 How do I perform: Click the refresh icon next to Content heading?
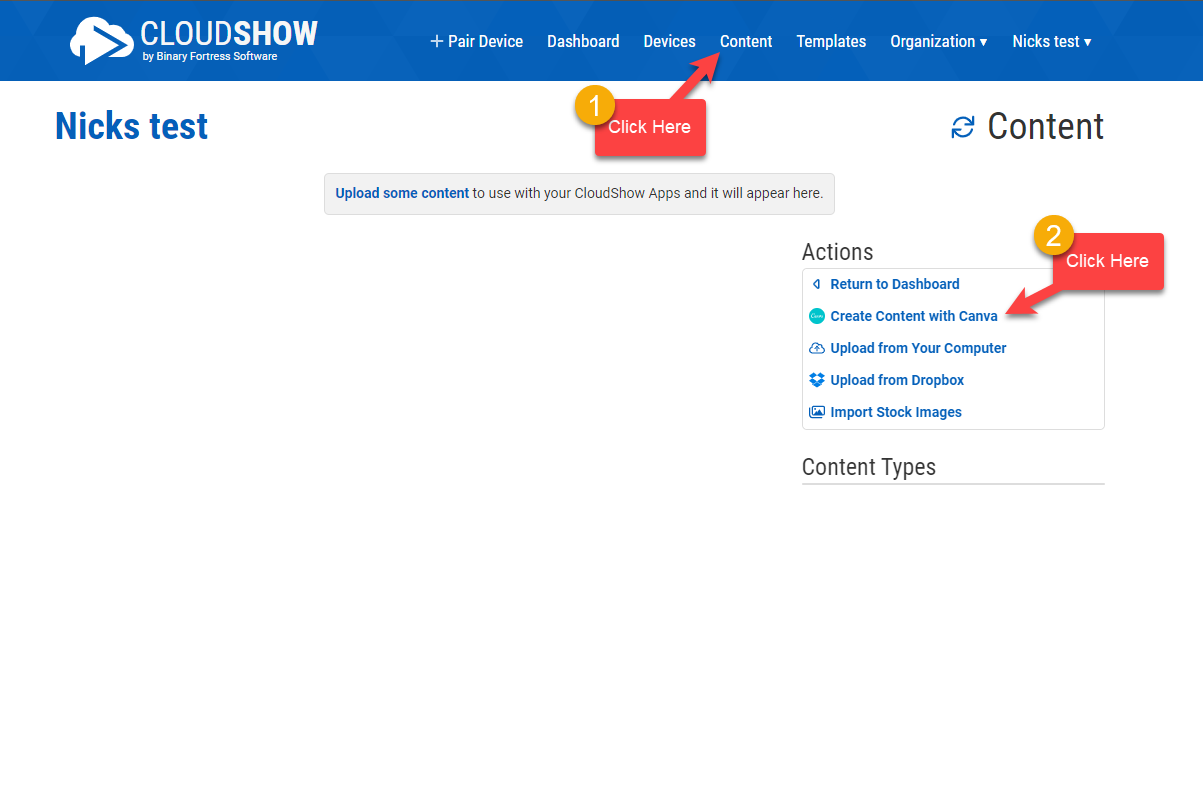[962, 128]
